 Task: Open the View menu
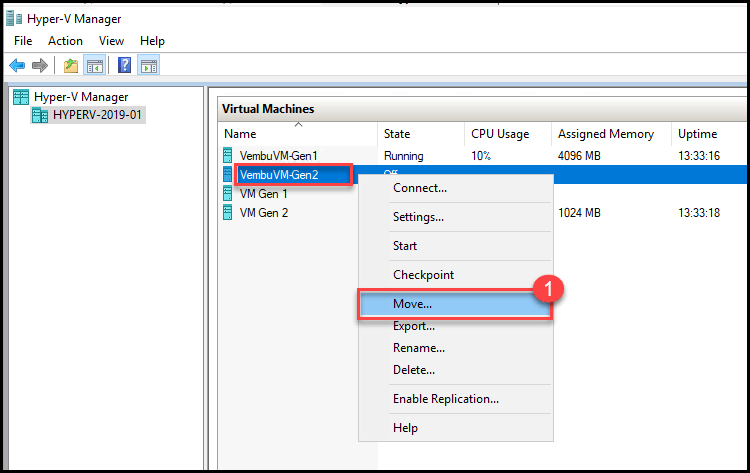(111, 41)
